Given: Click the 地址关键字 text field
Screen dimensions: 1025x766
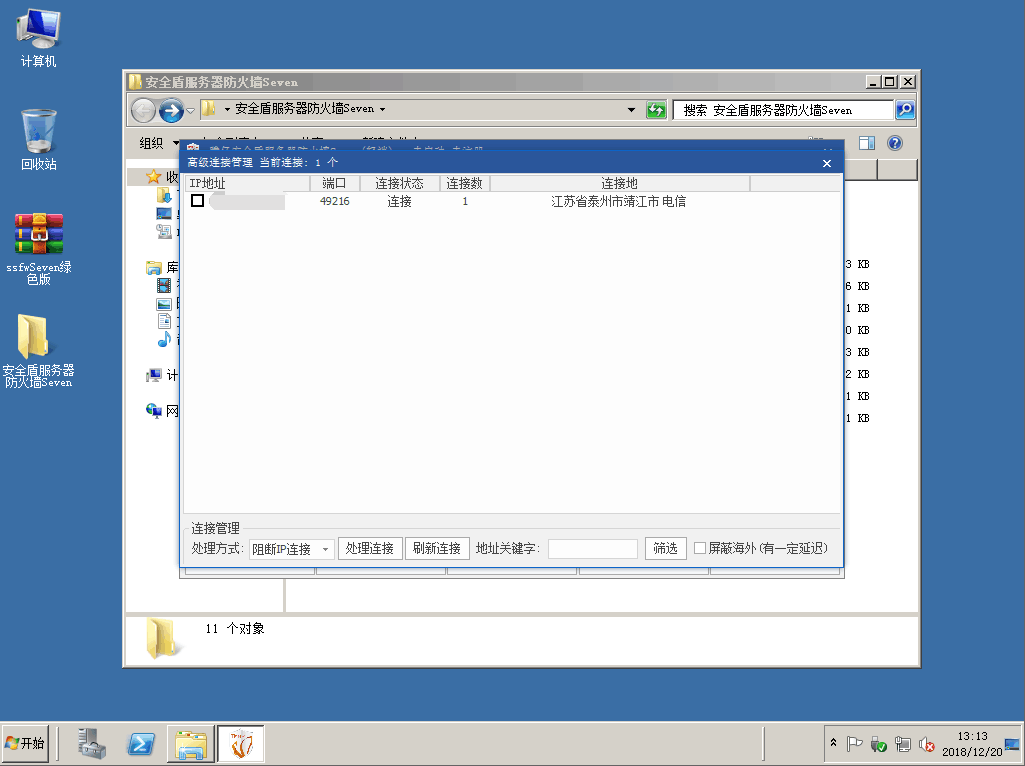Looking at the screenshot, I should click(x=592, y=548).
